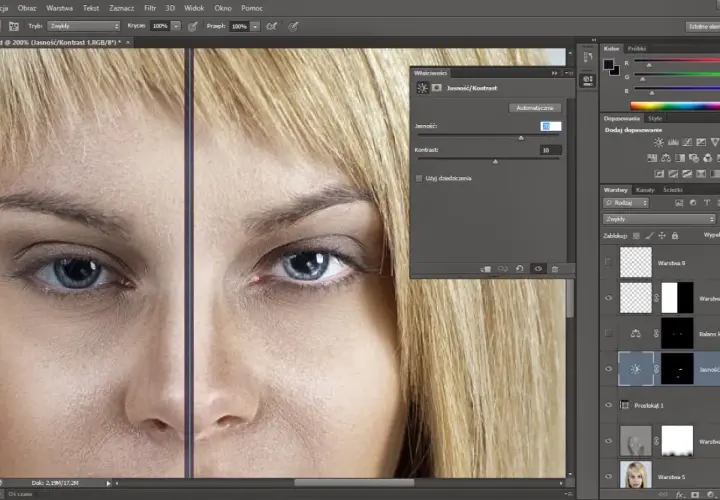Screen dimensions: 720x500
Task: Show the hidden Warstwa 8 layer
Action: pos(608,262)
